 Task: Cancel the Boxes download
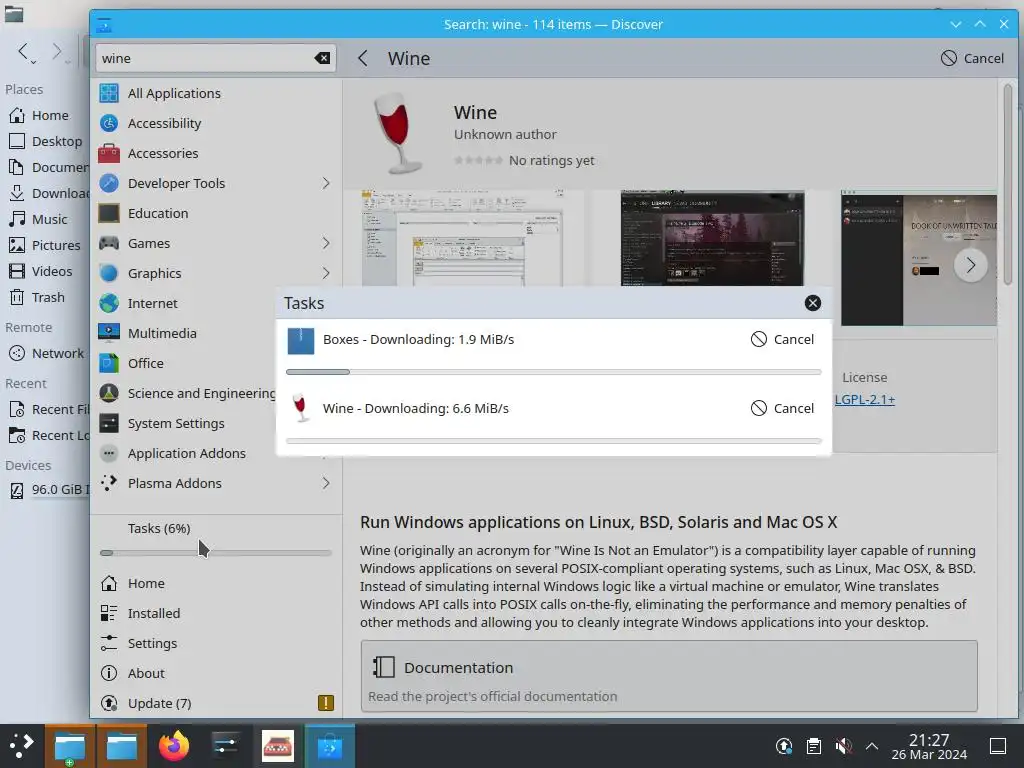click(782, 340)
